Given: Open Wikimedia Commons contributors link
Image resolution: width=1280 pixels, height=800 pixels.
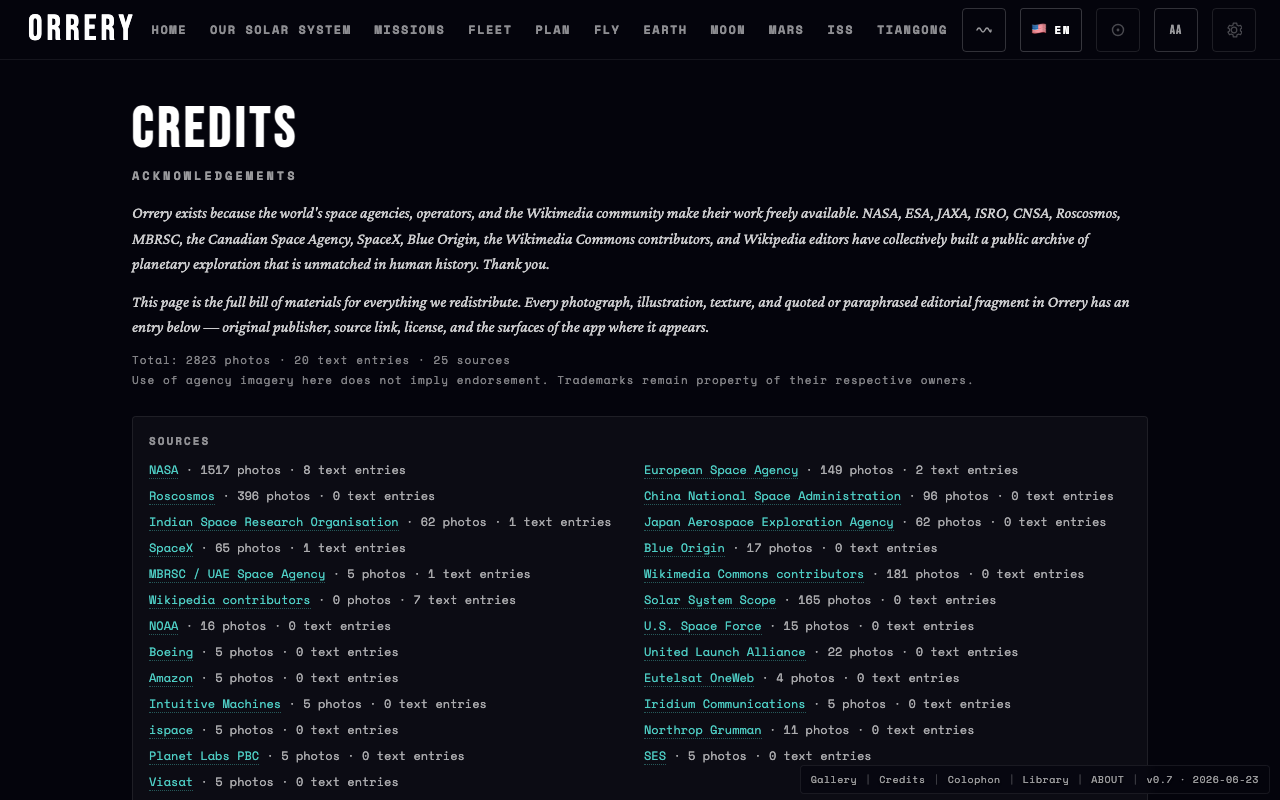Looking at the screenshot, I should [x=754, y=574].
